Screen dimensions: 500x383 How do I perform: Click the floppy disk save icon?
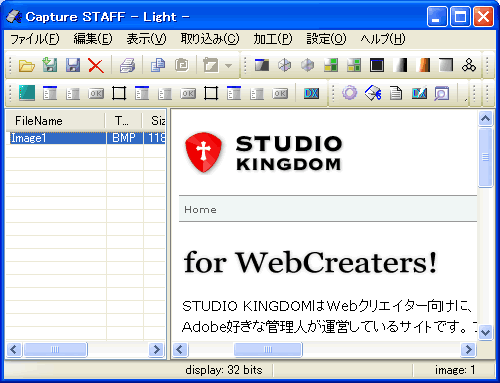[x=73, y=65]
